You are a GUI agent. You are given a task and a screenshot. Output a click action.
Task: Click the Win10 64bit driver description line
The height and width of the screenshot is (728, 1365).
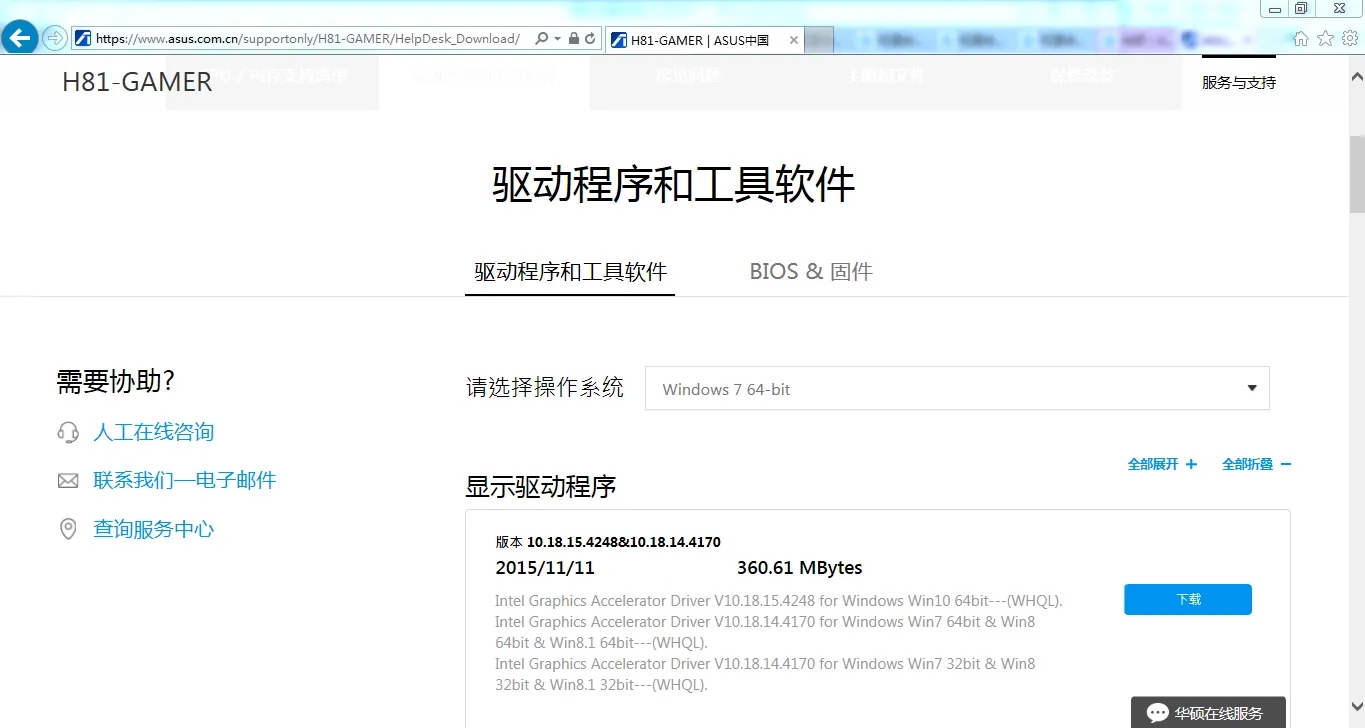(x=778, y=601)
